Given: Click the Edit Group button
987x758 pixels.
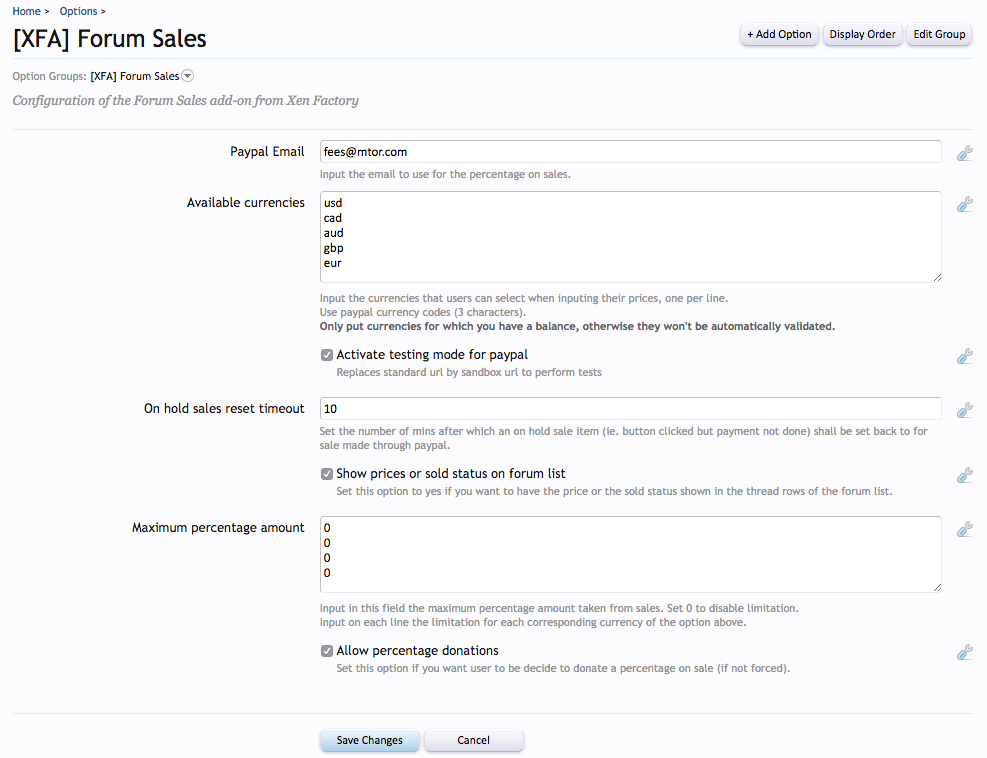Looking at the screenshot, I should pyautogui.click(x=939, y=34).
